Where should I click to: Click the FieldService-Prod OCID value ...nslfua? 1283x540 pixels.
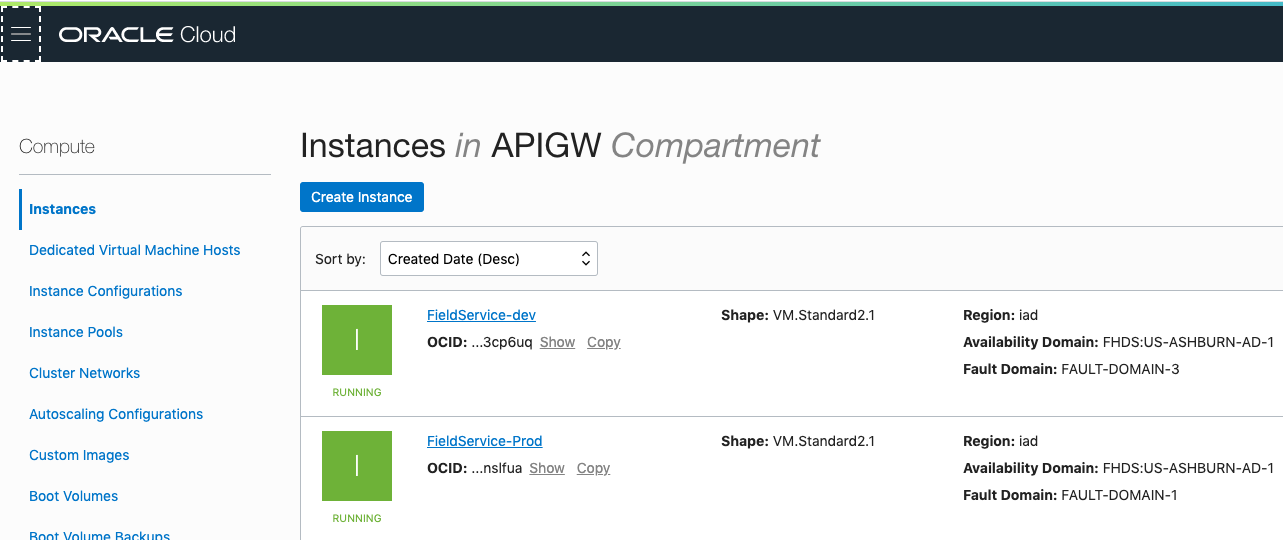click(x=497, y=468)
